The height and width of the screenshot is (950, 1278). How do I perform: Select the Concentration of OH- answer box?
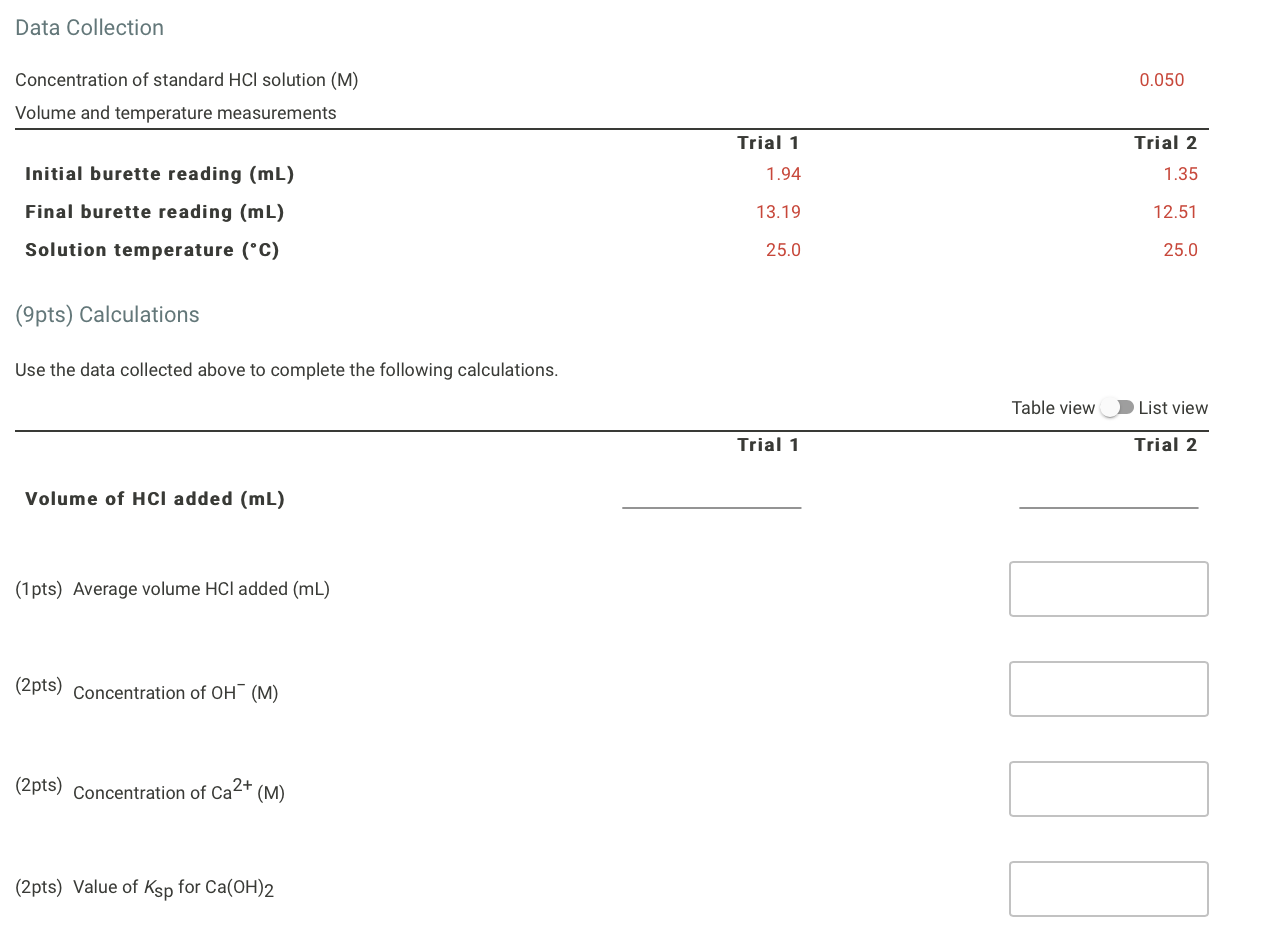coord(1108,689)
